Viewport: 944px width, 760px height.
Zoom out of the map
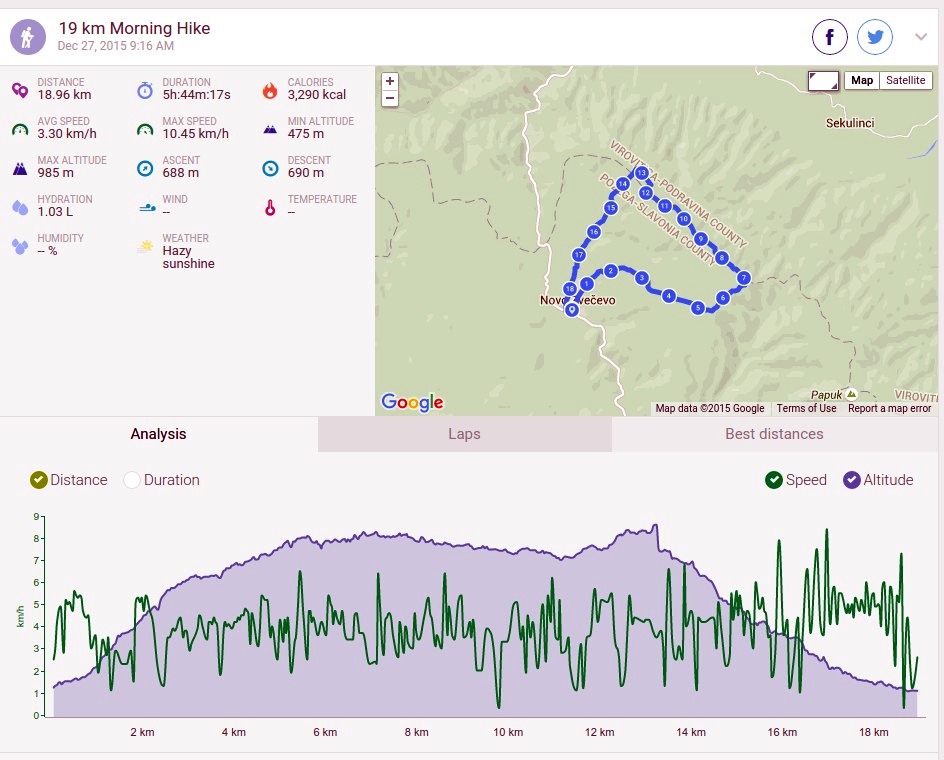[390, 98]
